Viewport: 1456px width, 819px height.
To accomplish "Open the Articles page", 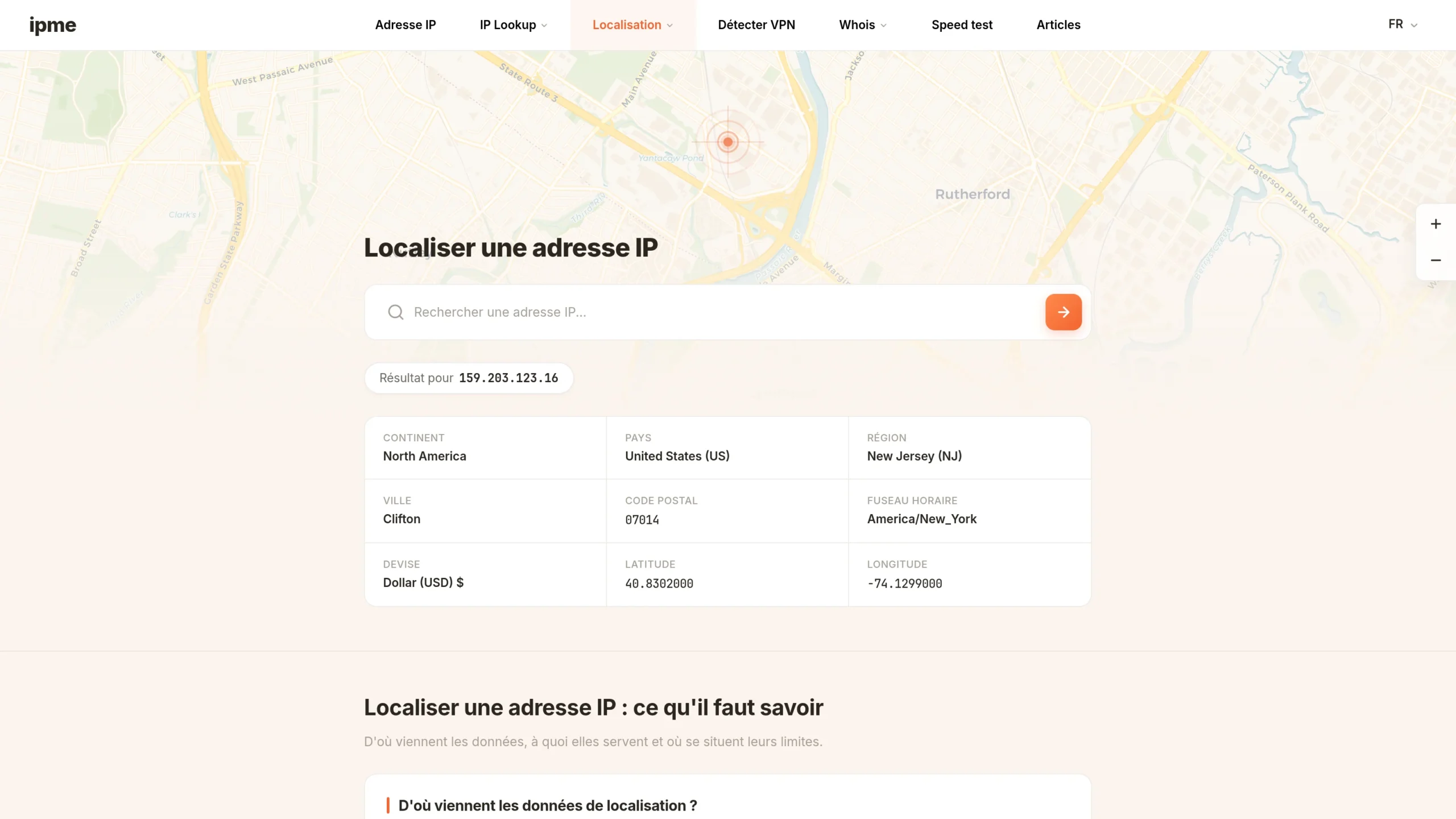I will coord(1058,25).
